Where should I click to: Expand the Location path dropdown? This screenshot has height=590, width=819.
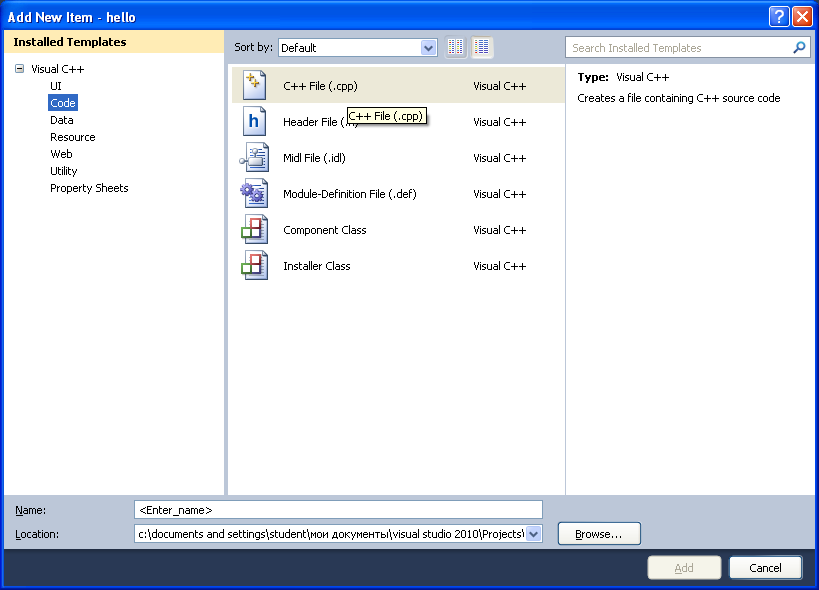533,534
